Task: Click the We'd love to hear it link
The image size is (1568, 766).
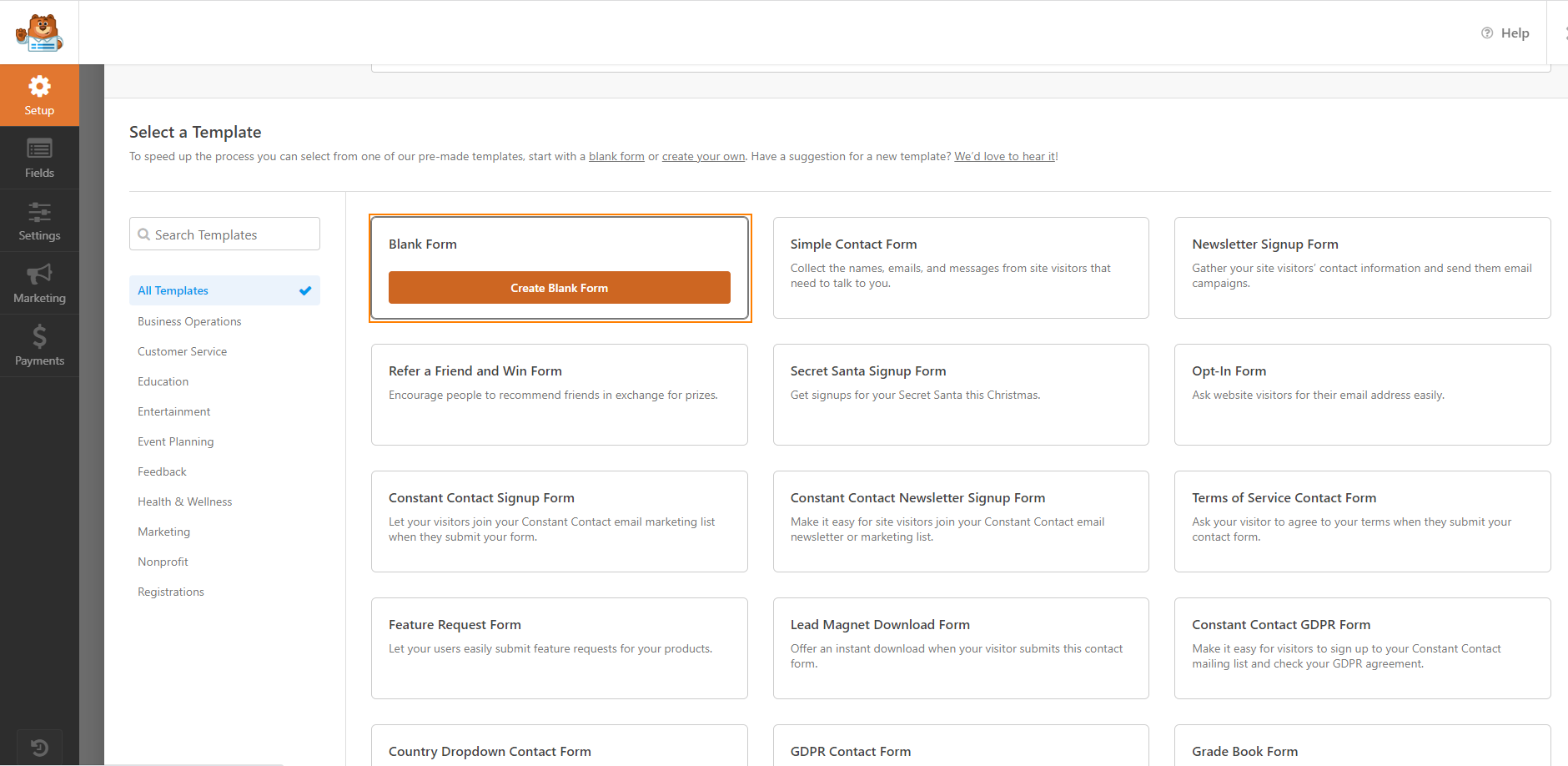Action: point(1004,156)
